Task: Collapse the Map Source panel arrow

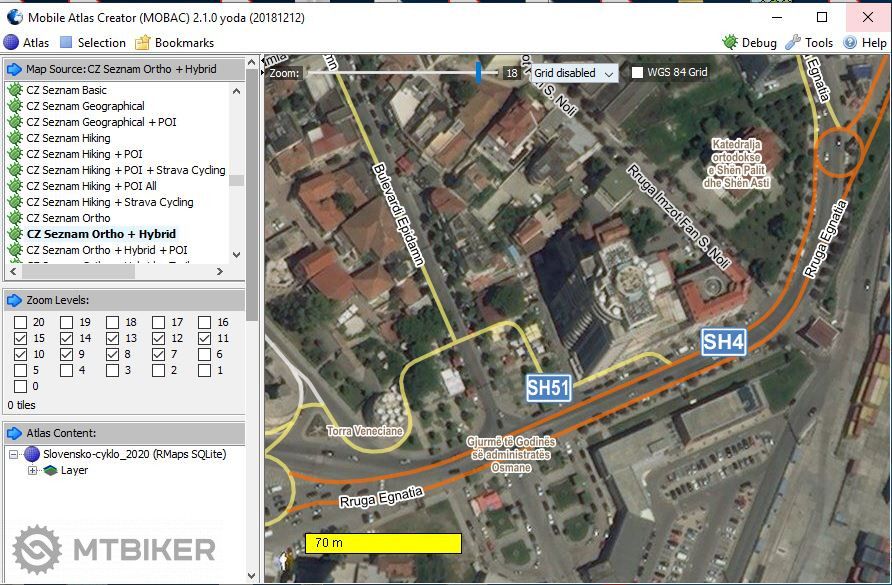Action: [14, 69]
